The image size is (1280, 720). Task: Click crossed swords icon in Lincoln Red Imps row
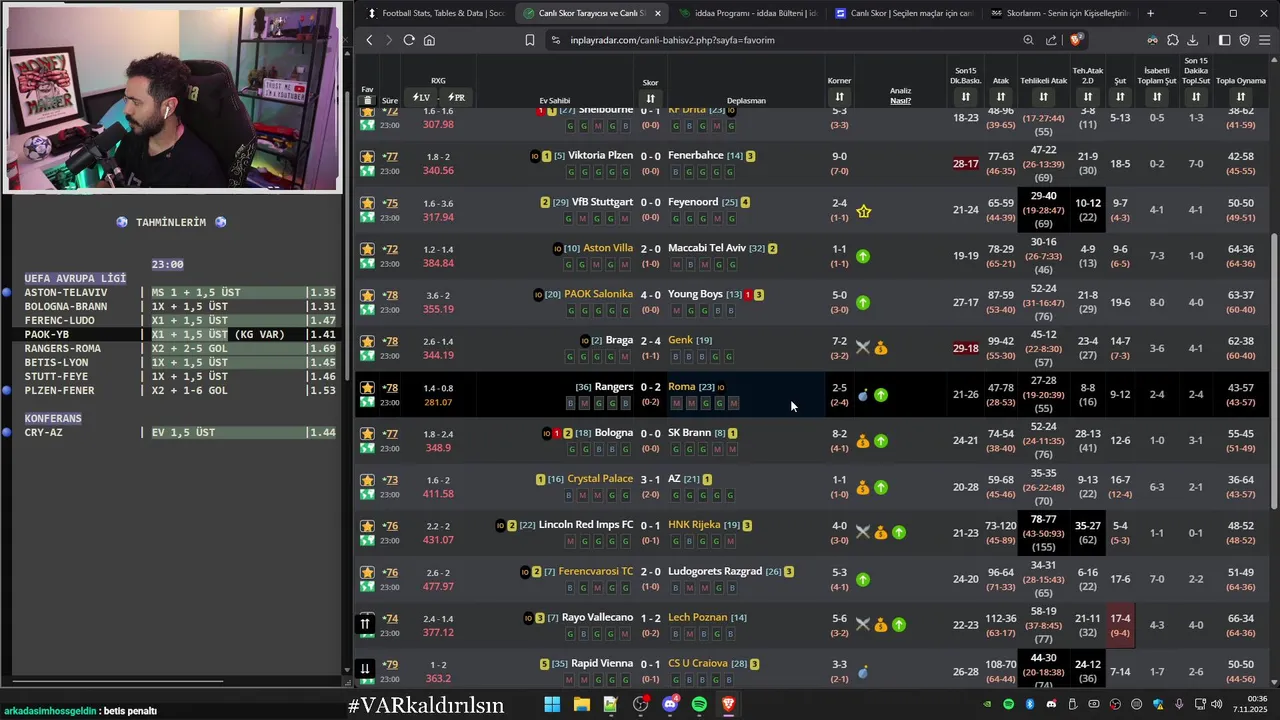(x=863, y=533)
